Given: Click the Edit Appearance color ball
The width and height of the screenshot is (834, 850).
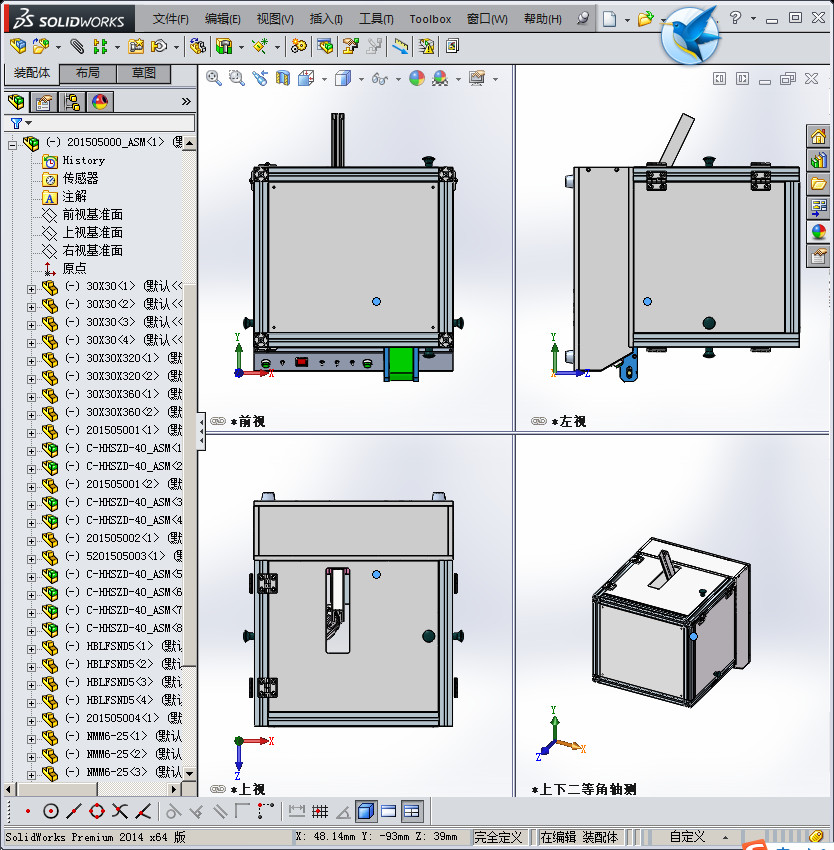Looking at the screenshot, I should pos(416,79).
